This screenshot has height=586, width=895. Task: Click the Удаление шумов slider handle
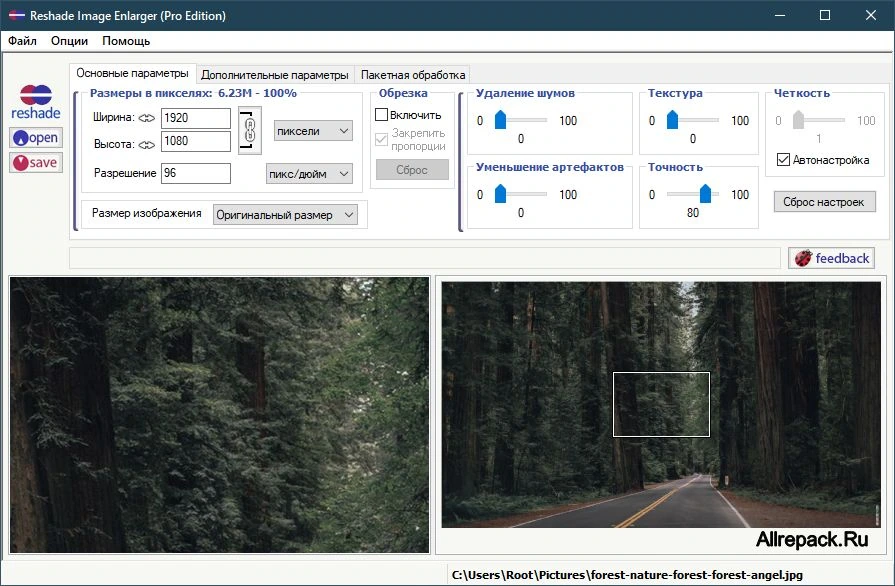500,120
